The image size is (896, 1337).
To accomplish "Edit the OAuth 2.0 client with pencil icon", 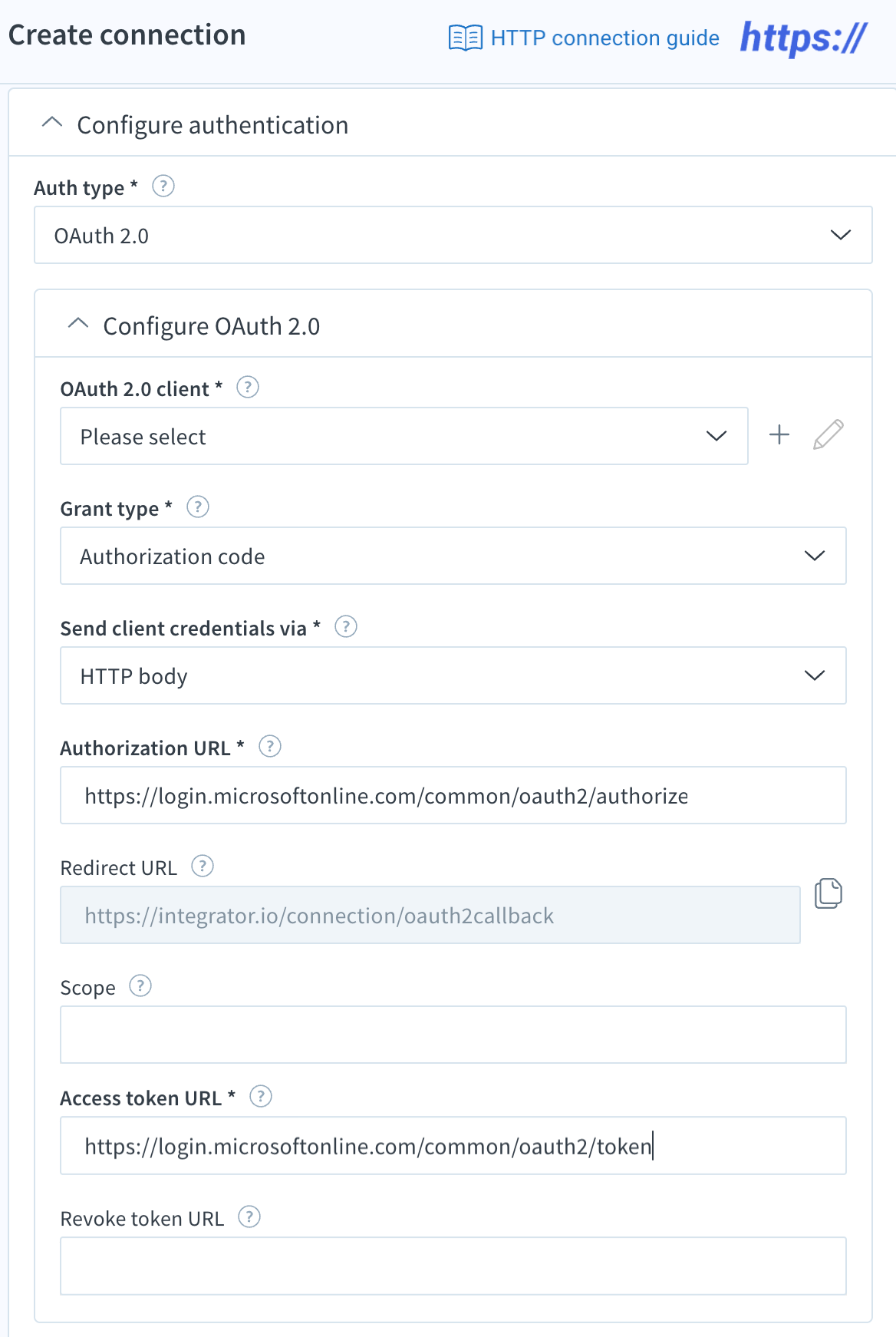I will pyautogui.click(x=828, y=434).
